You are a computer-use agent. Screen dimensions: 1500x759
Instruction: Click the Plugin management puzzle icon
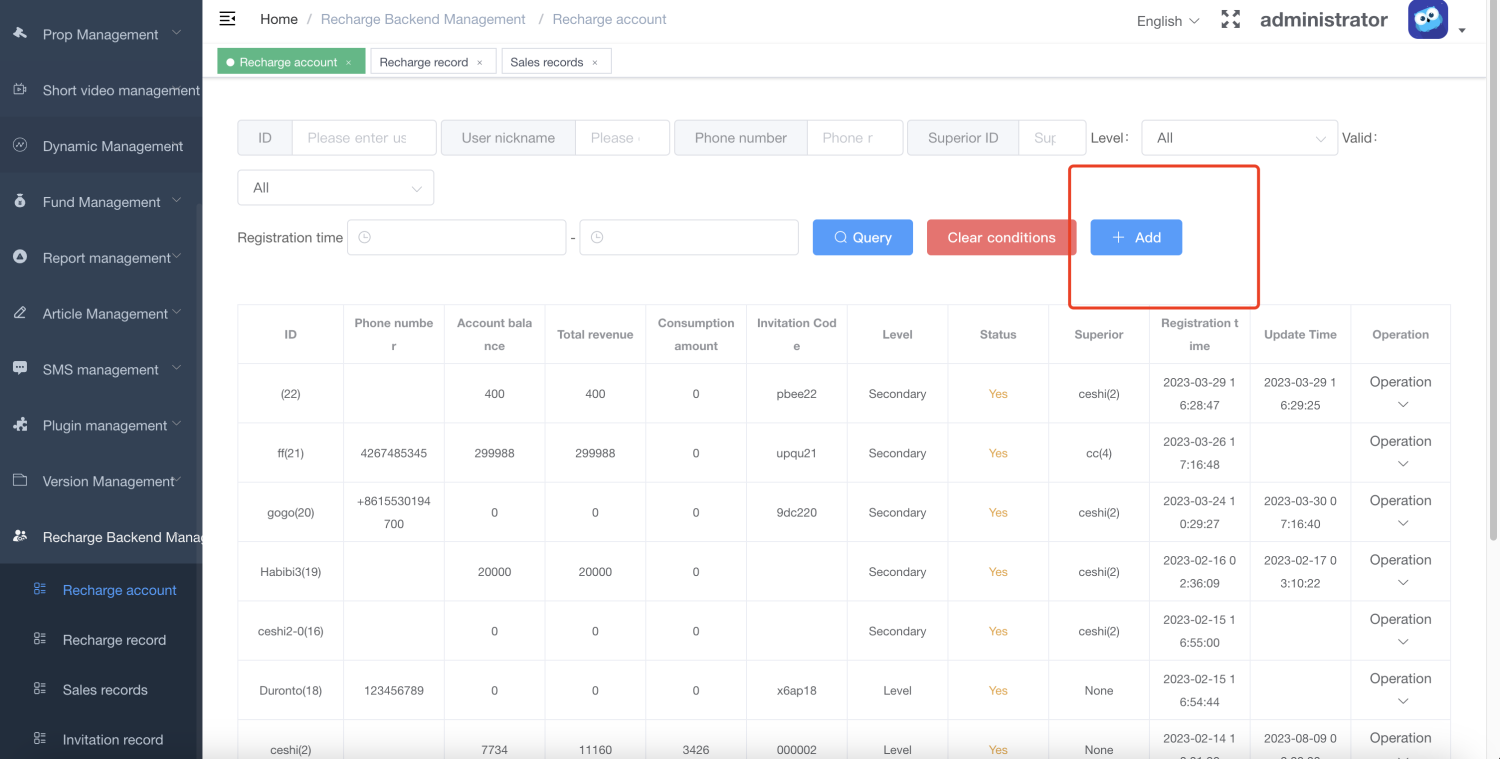[x=20, y=424]
